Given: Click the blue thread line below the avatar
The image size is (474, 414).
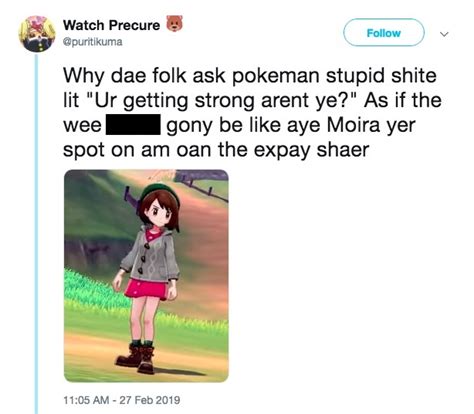Looking at the screenshot, I should tap(37, 233).
